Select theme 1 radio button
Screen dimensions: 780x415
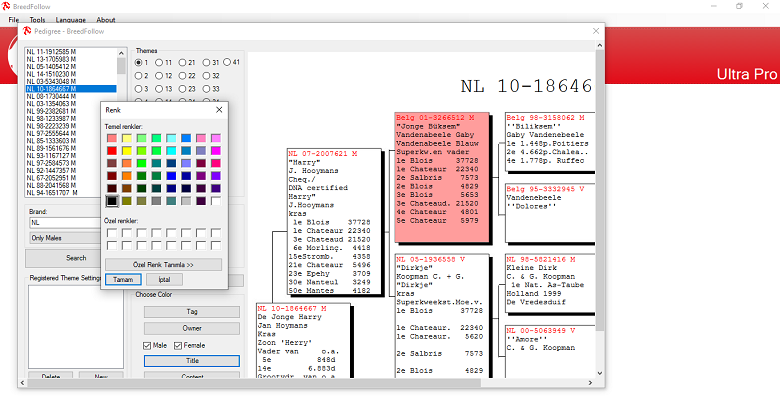pyautogui.click(x=139, y=62)
